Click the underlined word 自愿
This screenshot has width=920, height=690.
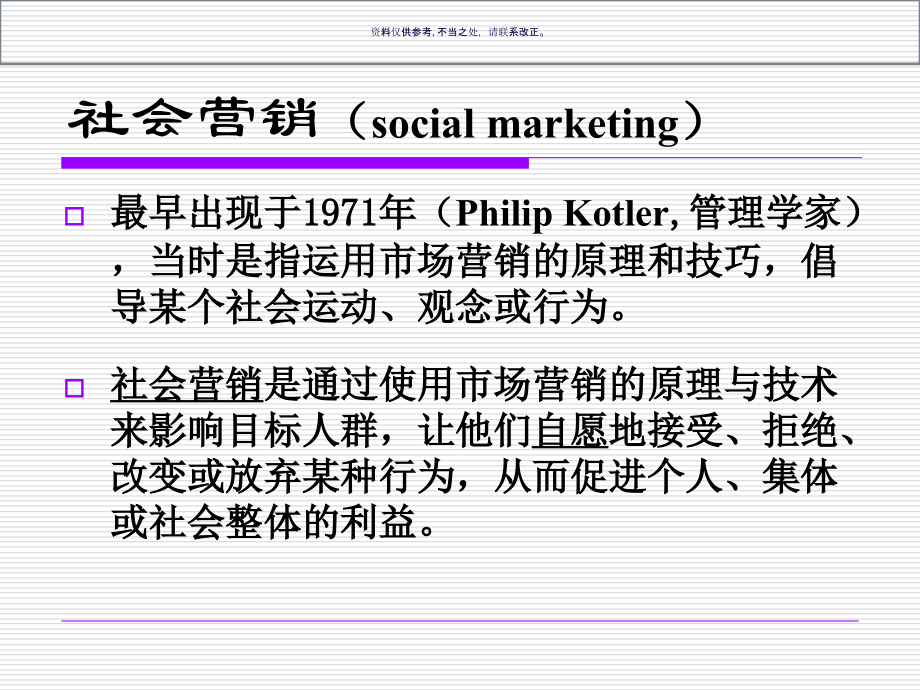point(571,433)
